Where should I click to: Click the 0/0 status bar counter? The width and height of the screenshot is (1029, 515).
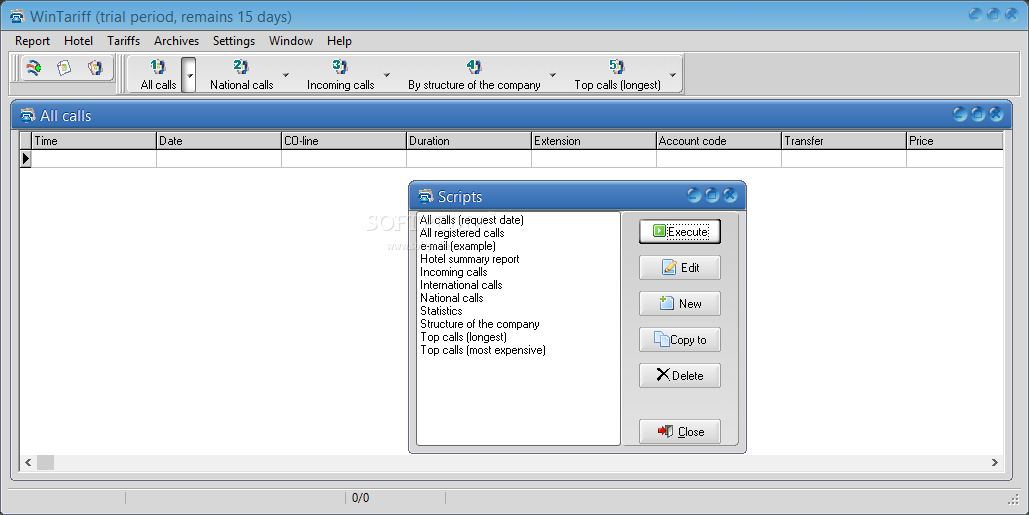pyautogui.click(x=360, y=498)
